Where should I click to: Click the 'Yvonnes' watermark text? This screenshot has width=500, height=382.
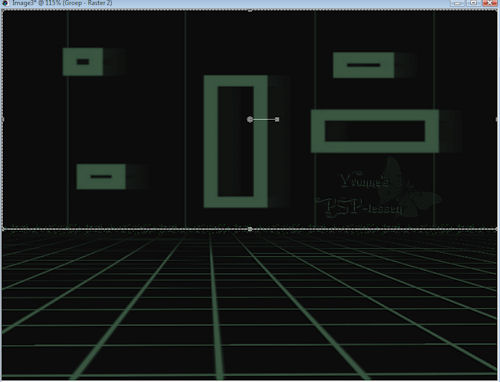(364, 179)
